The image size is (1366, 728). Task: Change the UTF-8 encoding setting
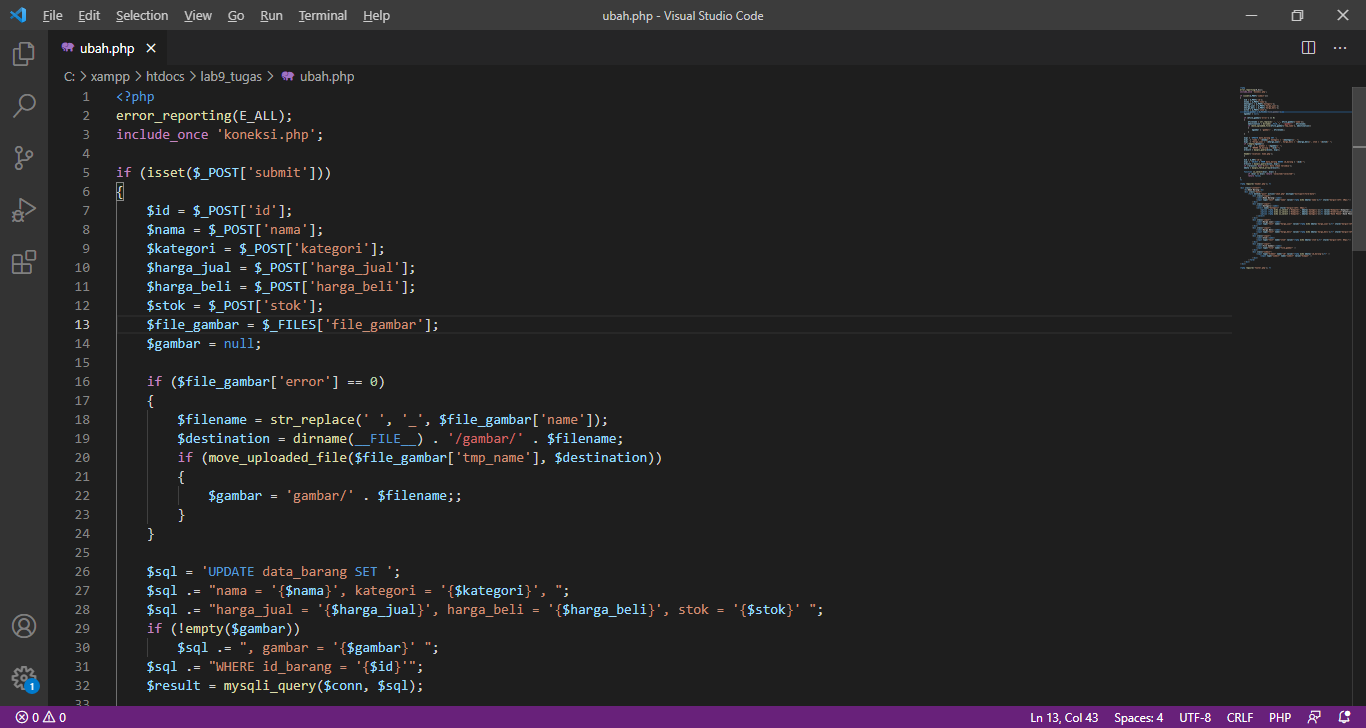click(x=1194, y=717)
